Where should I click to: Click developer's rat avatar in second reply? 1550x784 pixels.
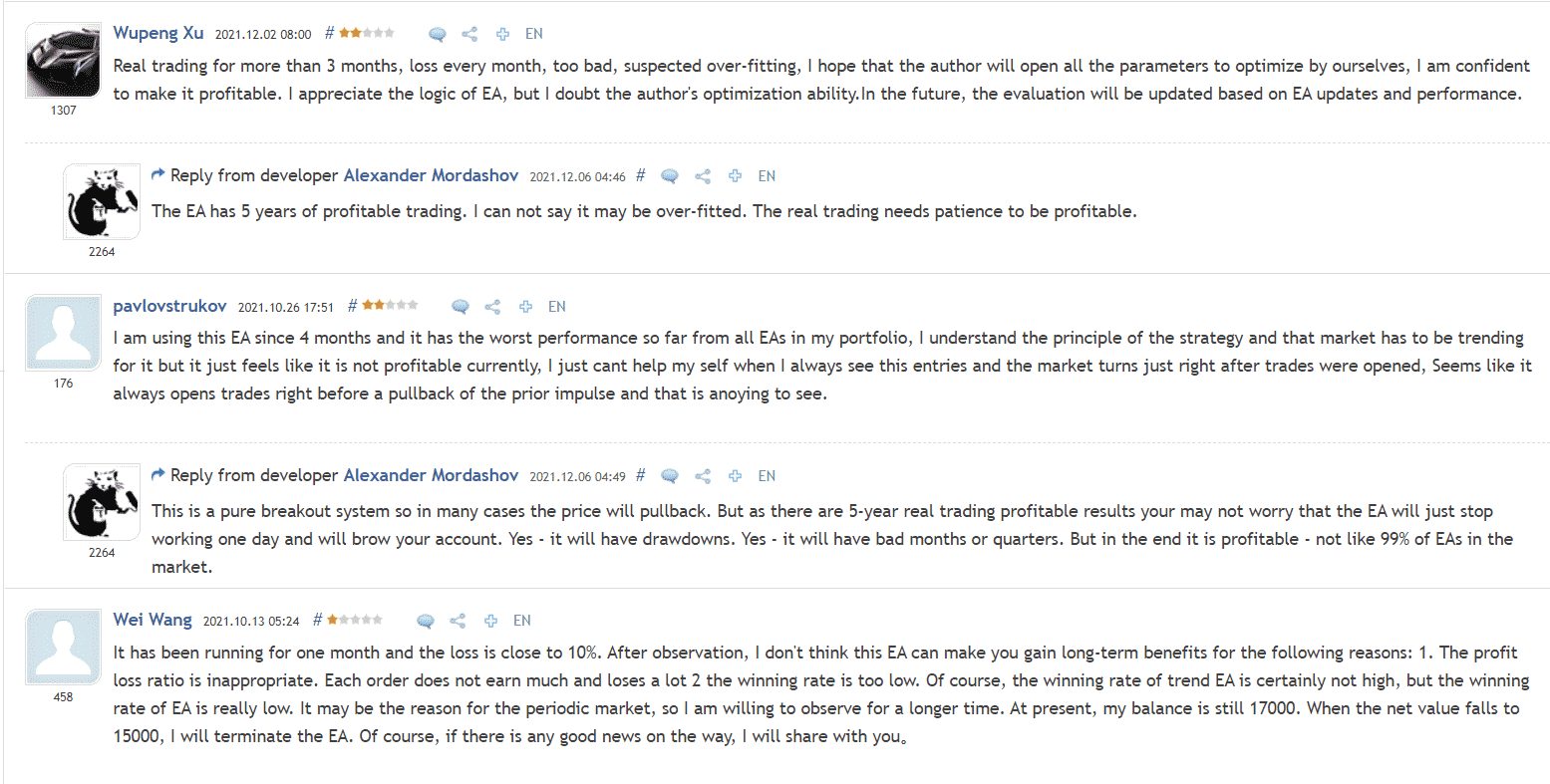point(102,501)
